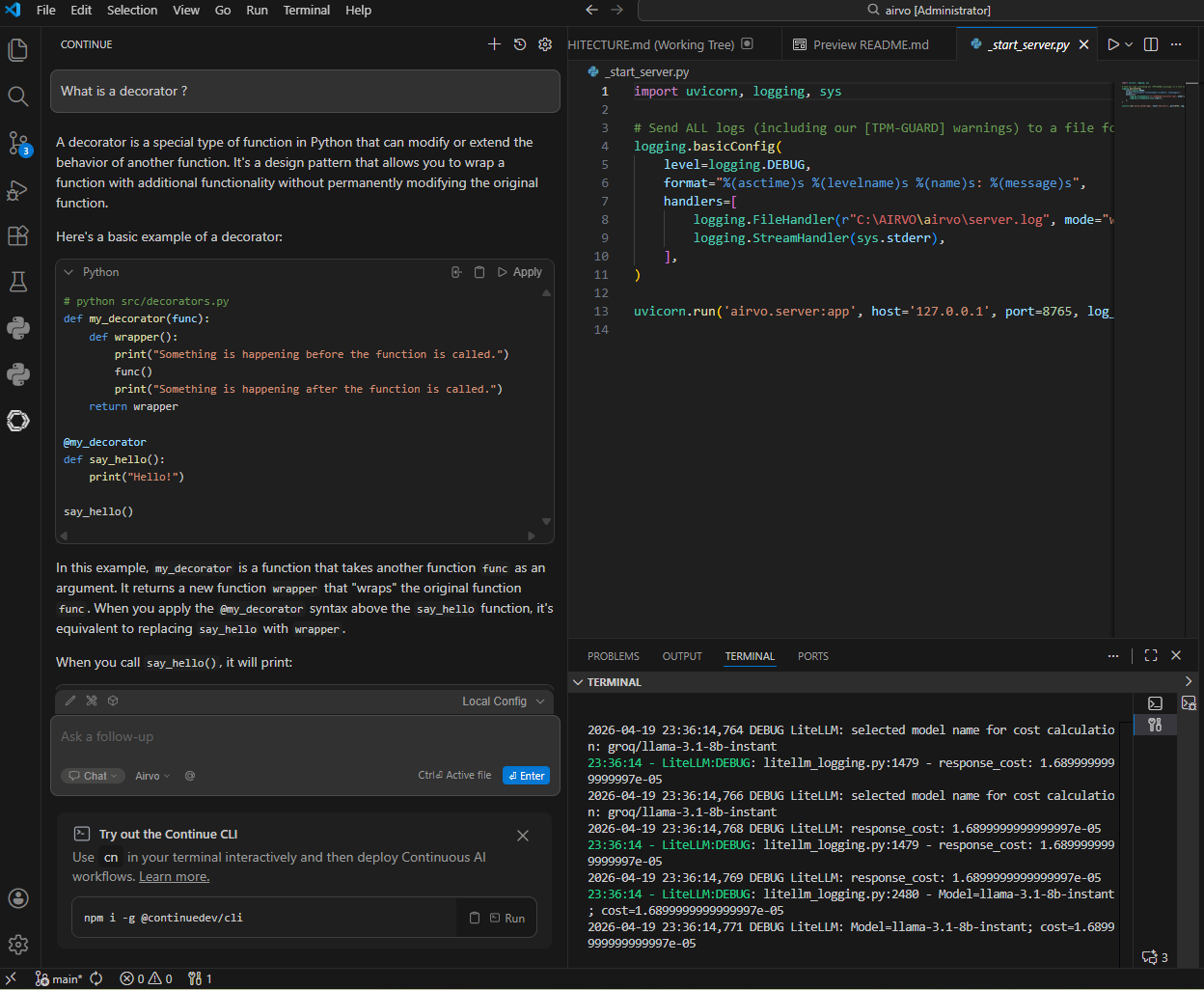Switch to Preview README.md tab

pos(860,44)
